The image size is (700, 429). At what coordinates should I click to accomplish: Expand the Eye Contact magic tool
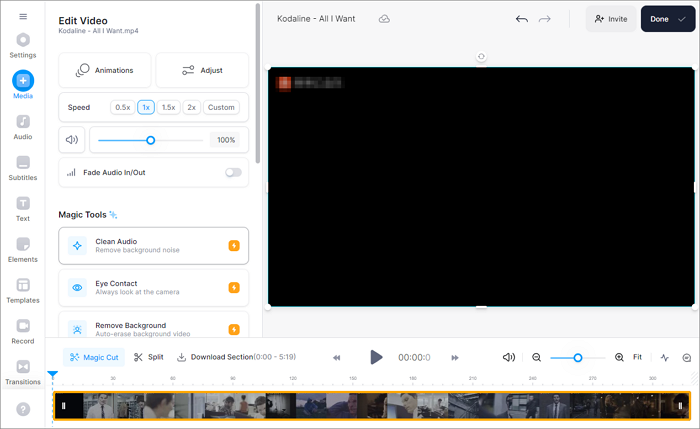click(x=153, y=287)
